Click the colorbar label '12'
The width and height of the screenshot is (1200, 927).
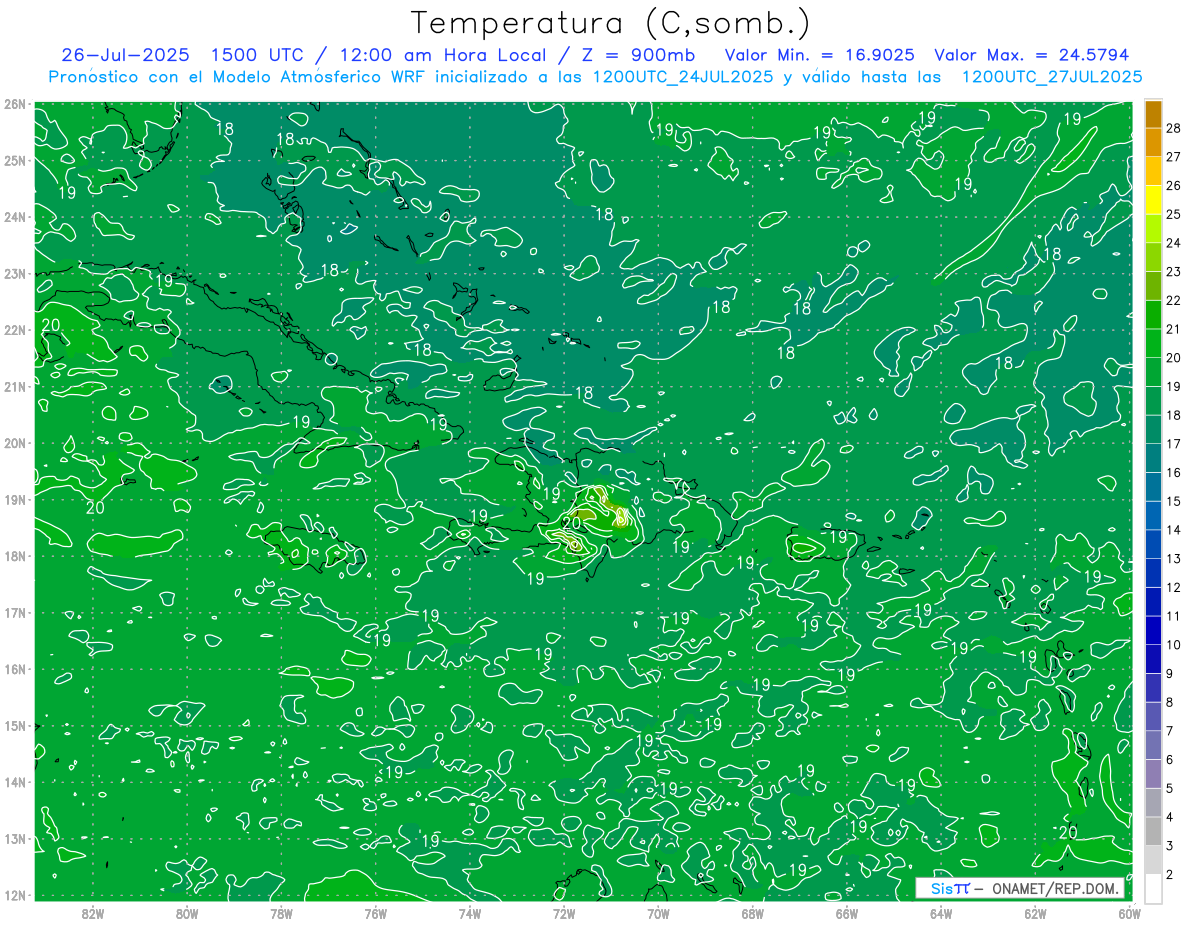click(1173, 587)
